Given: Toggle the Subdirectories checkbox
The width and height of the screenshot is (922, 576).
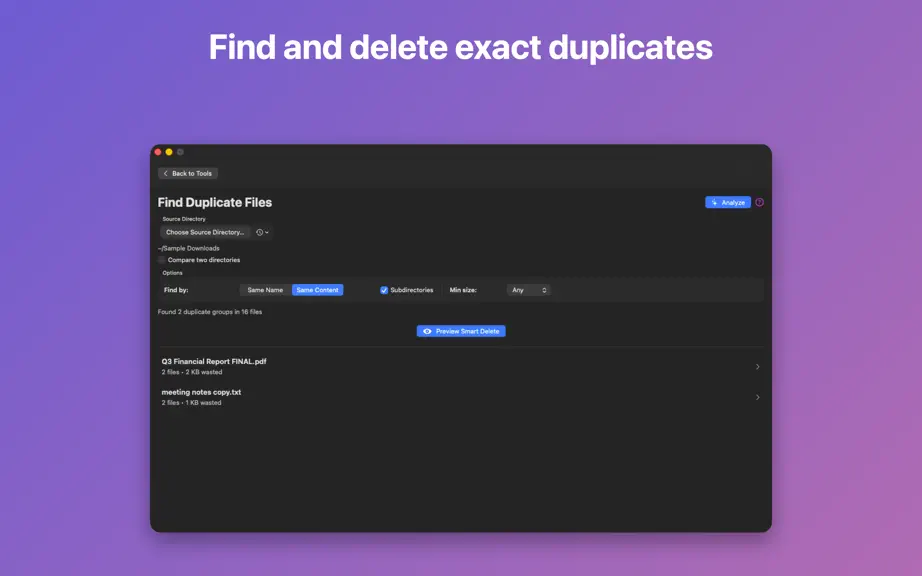Looking at the screenshot, I should pos(384,290).
